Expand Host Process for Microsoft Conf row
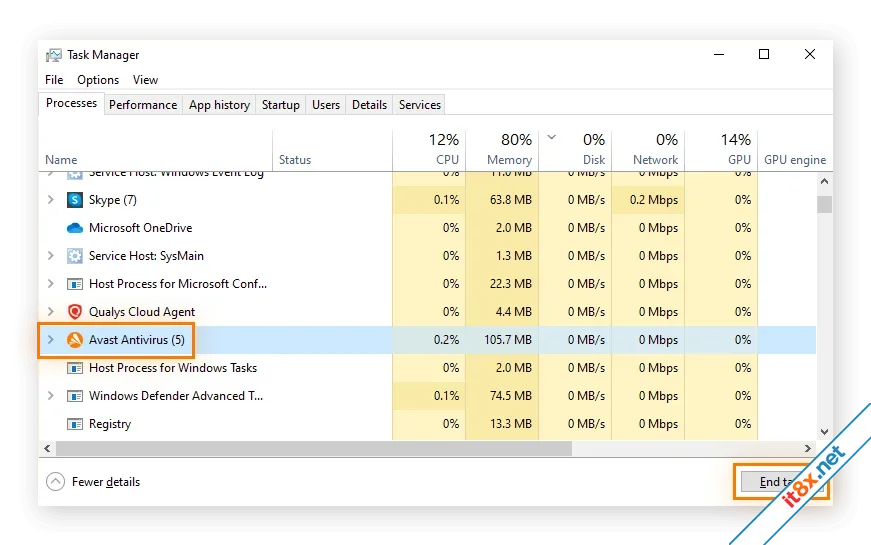This screenshot has width=871, height=545. pos(51,283)
